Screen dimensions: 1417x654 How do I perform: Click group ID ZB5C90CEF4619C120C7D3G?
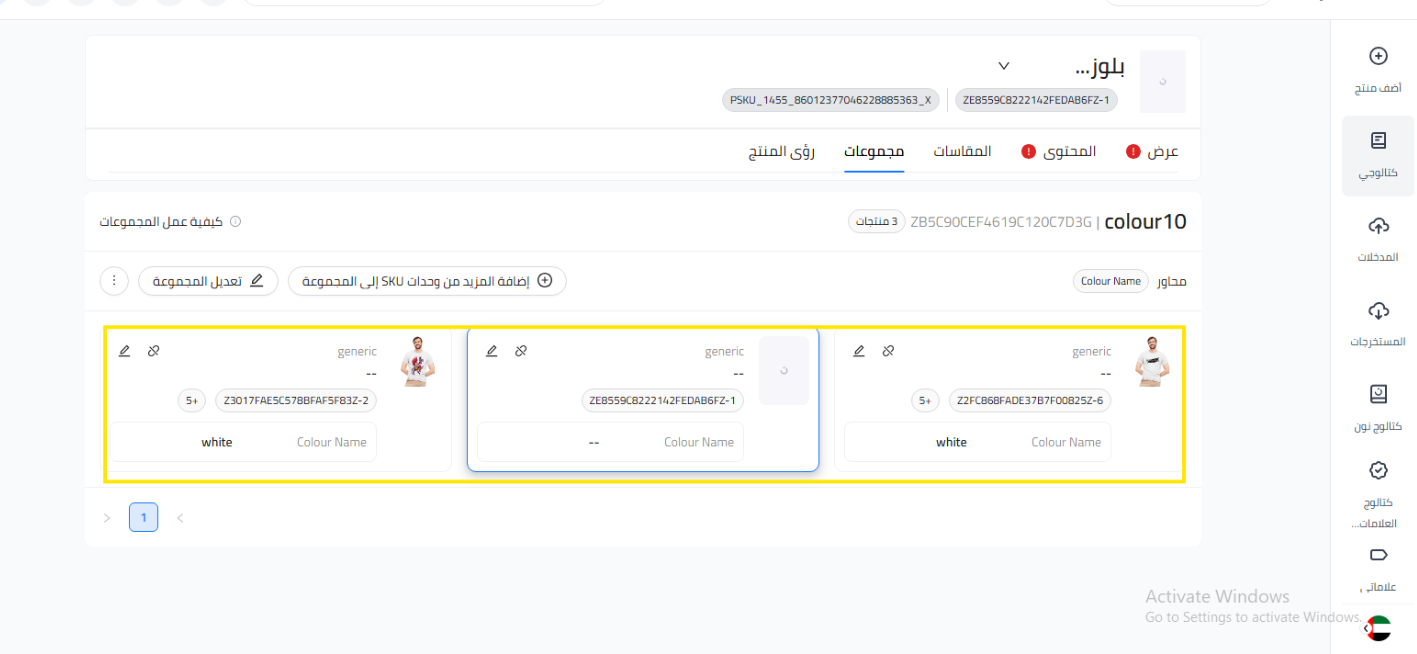(1001, 222)
